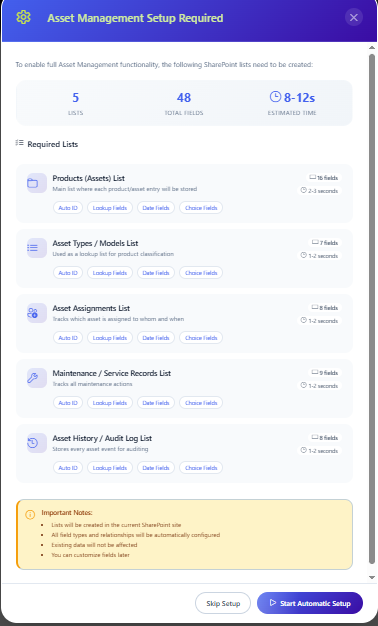Viewport: 378px width, 626px height.
Task: Click Lookup Fields tag under Maintenance / Service Records
Action: coord(110,403)
